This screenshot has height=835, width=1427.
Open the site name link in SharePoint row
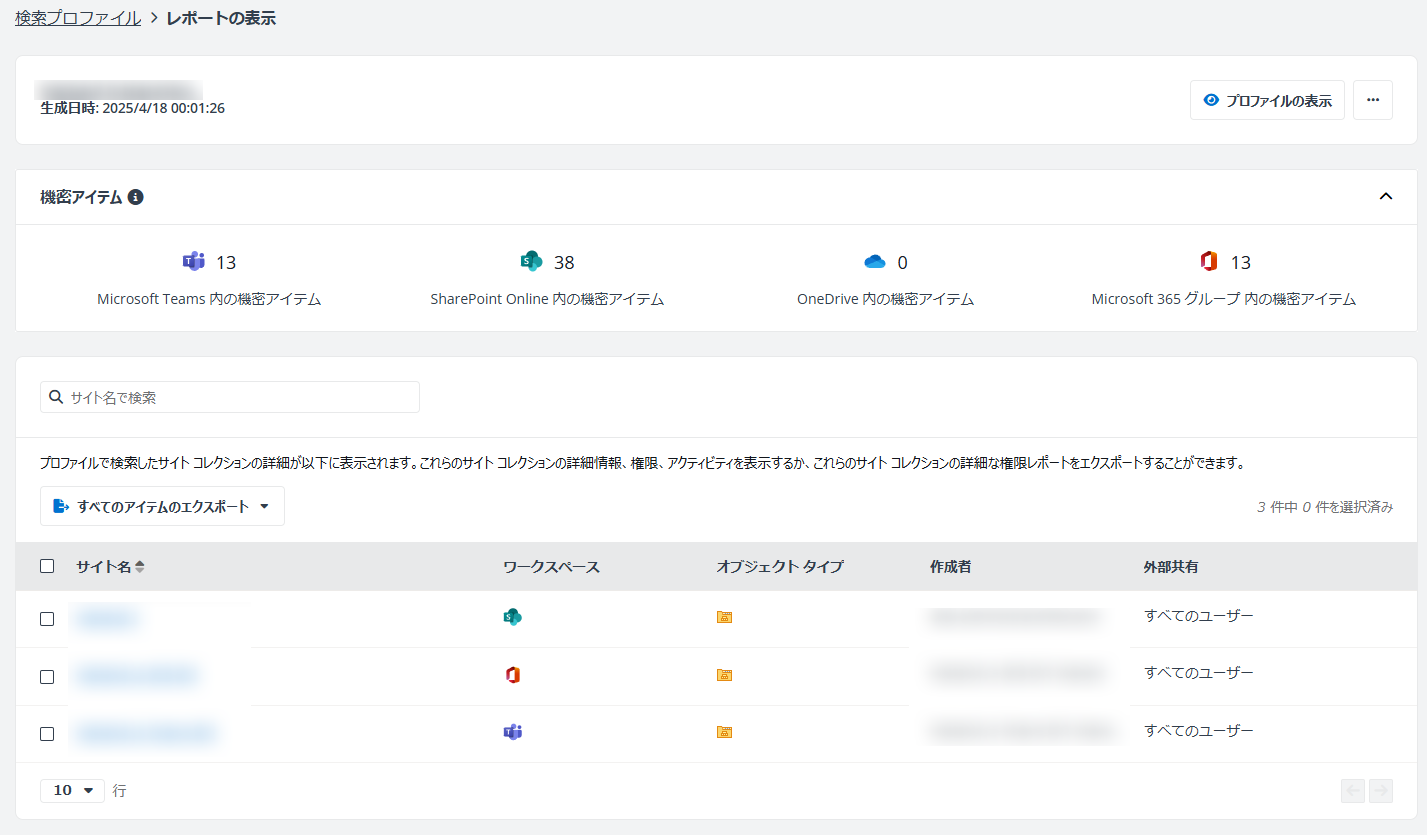point(107,619)
